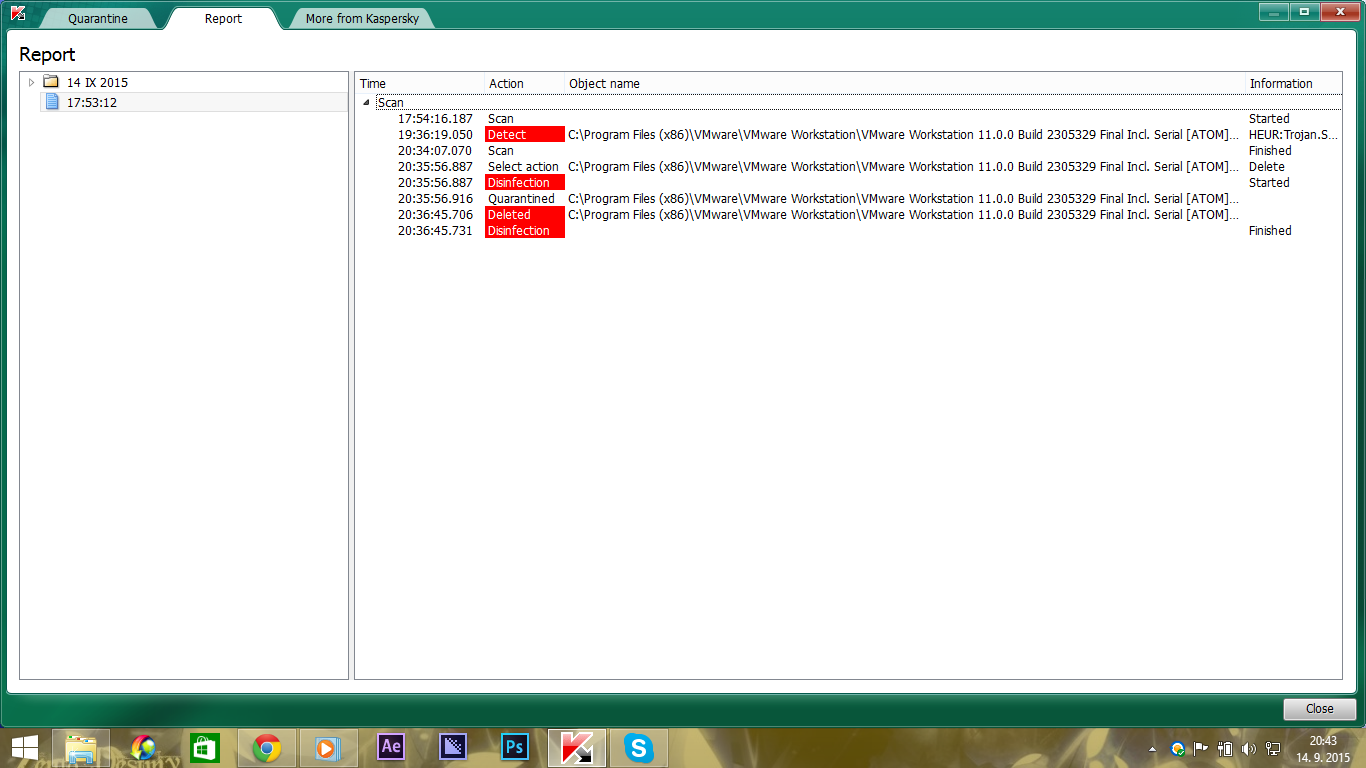Expand the 14 IX 2015 folder arrow
Viewport: 1366px width, 768px height.
tap(32, 82)
